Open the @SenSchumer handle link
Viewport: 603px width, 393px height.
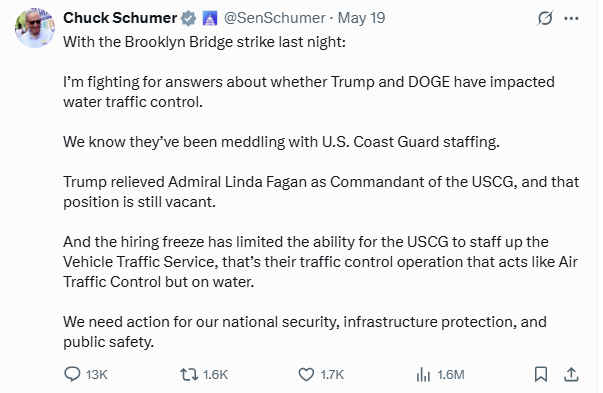(x=275, y=18)
